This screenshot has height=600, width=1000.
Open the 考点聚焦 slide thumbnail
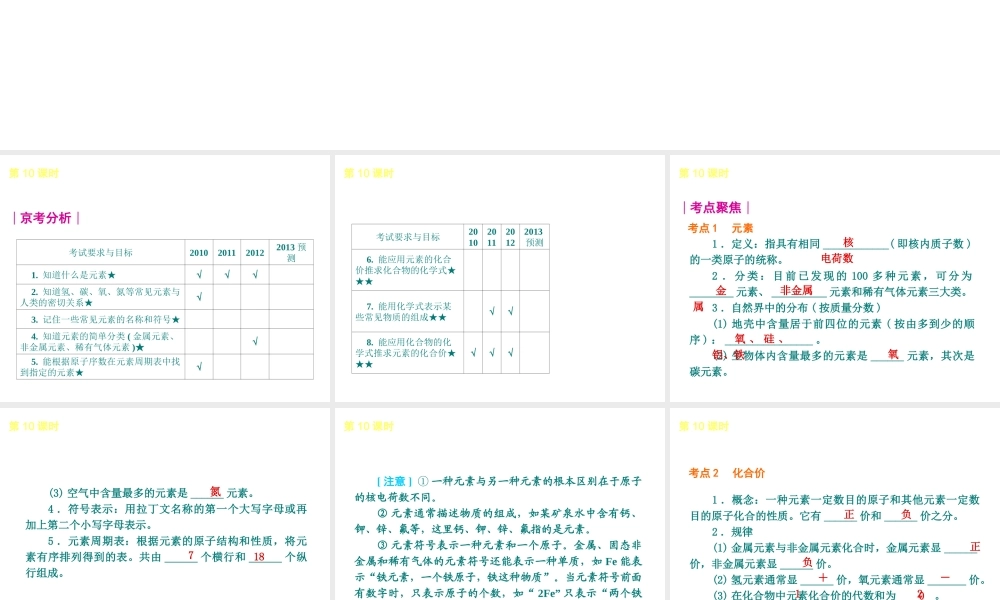point(835,278)
